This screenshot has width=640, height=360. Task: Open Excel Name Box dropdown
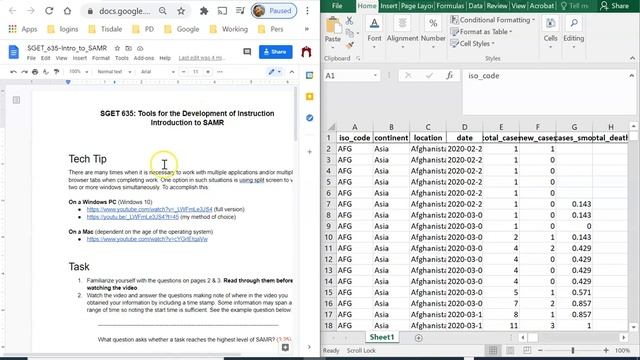(375, 76)
